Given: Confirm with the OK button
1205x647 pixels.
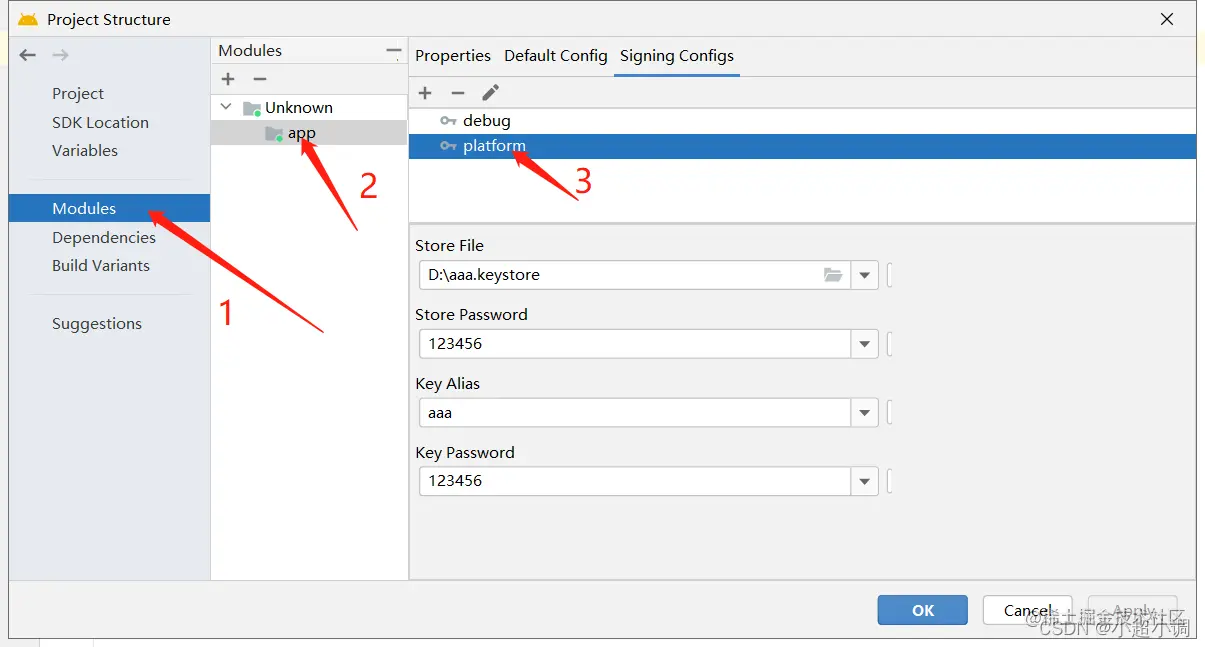Looking at the screenshot, I should point(922,610).
